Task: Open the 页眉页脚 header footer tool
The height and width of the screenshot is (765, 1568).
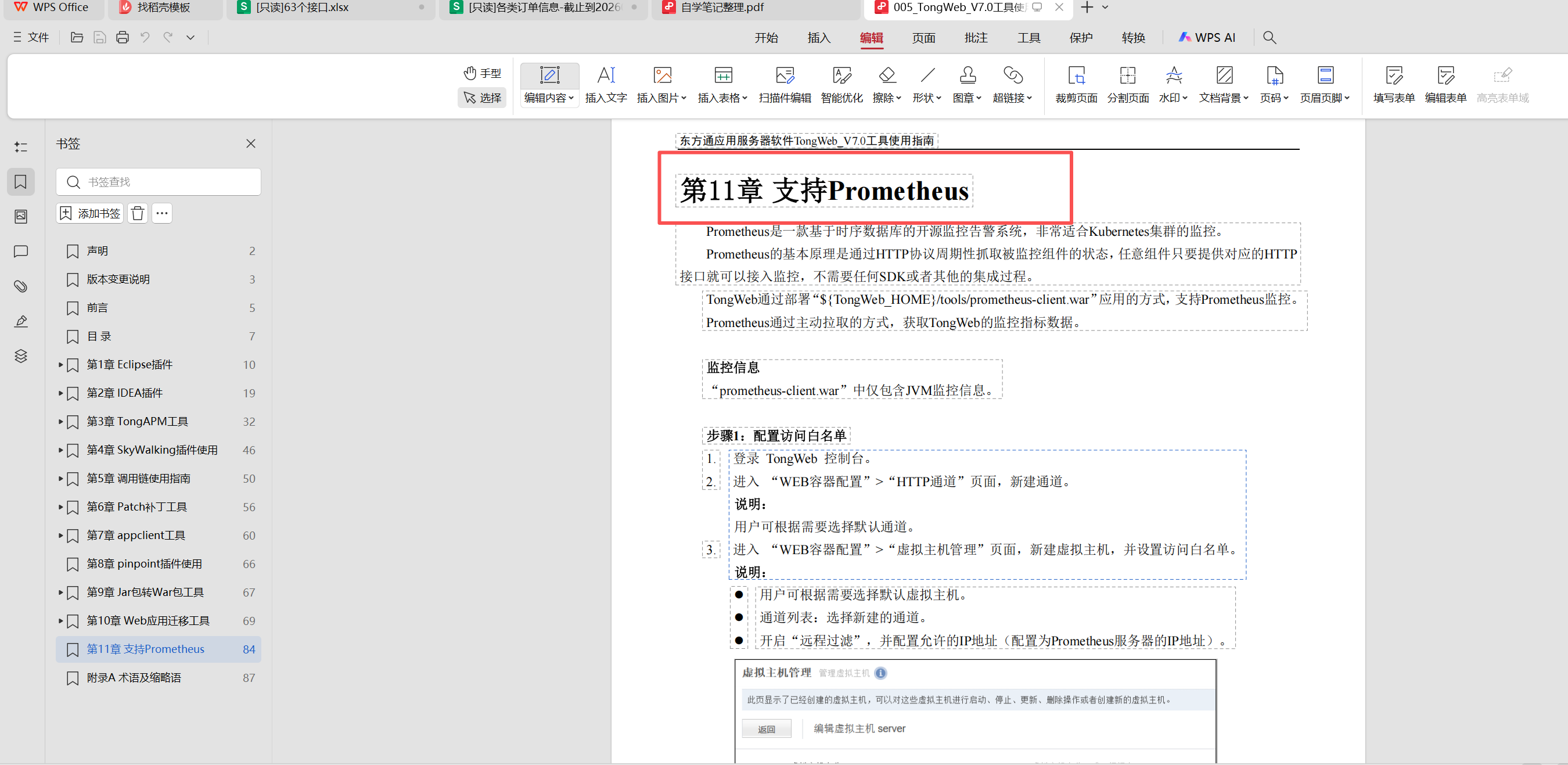Action: [1325, 85]
